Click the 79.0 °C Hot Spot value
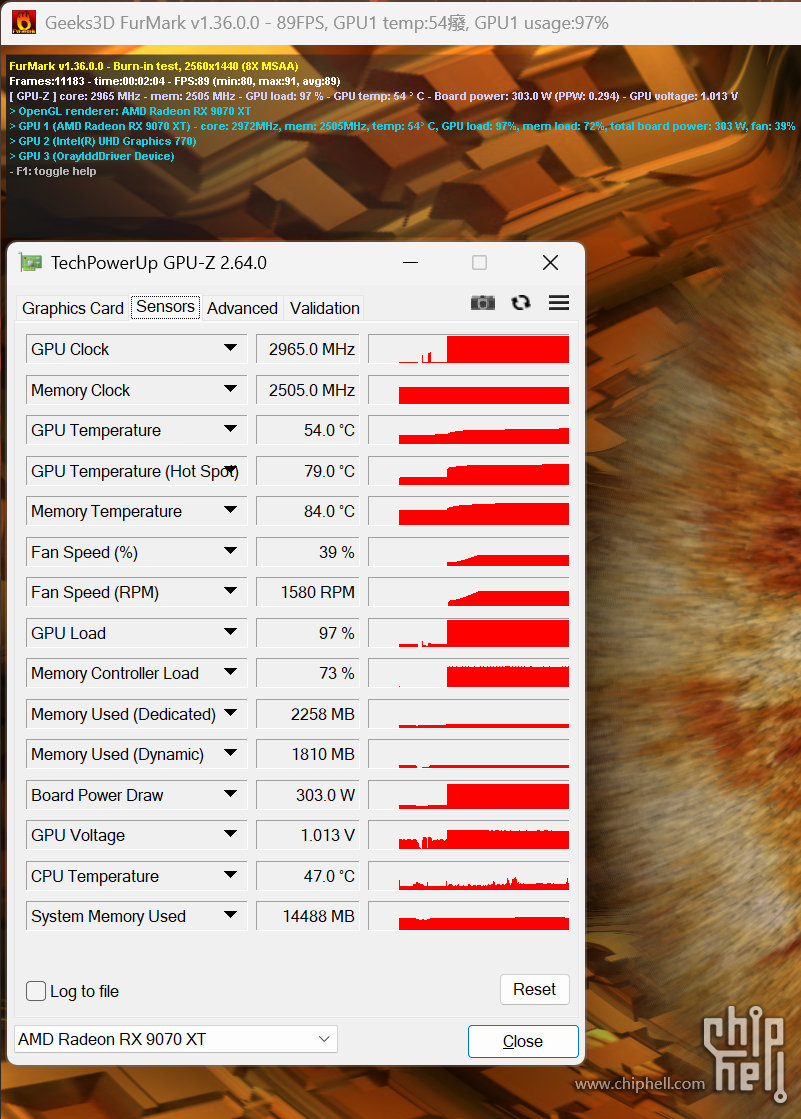801x1119 pixels. [308, 471]
